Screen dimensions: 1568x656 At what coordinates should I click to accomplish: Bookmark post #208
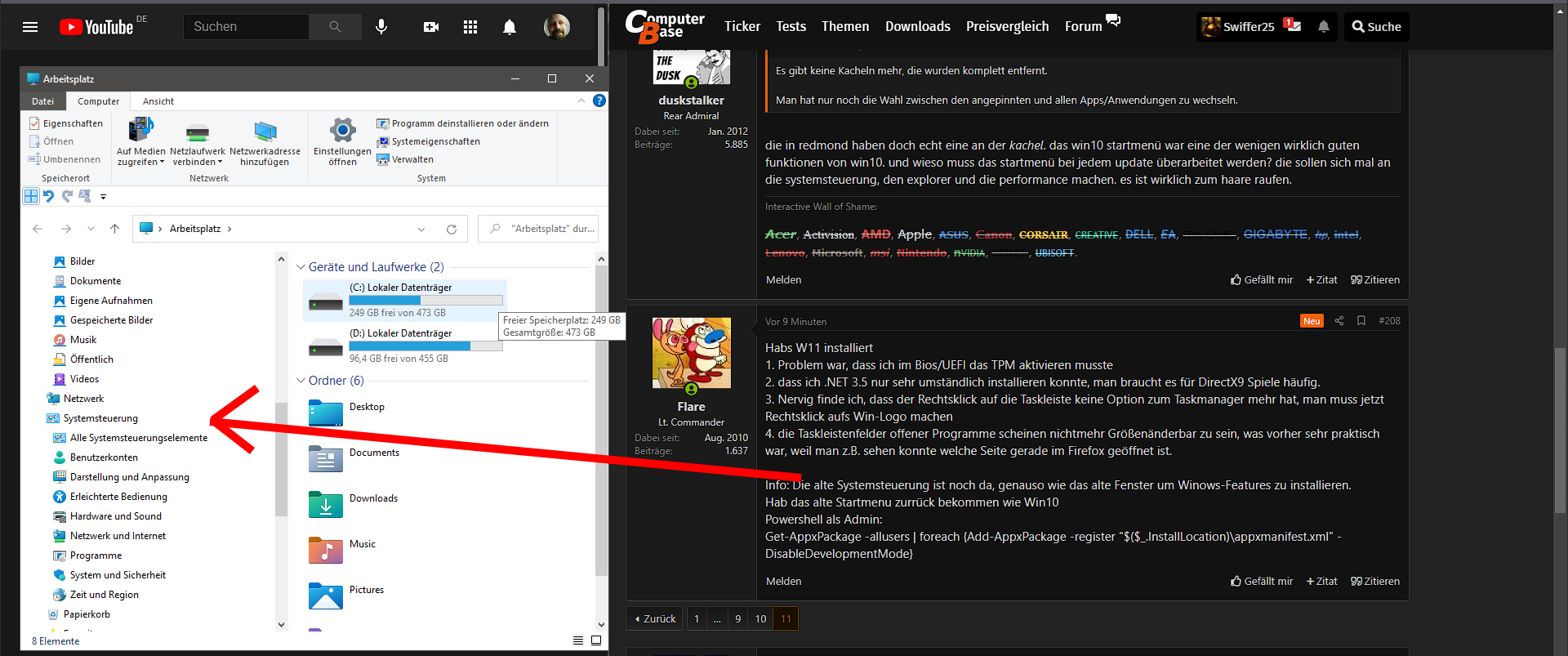(1361, 321)
